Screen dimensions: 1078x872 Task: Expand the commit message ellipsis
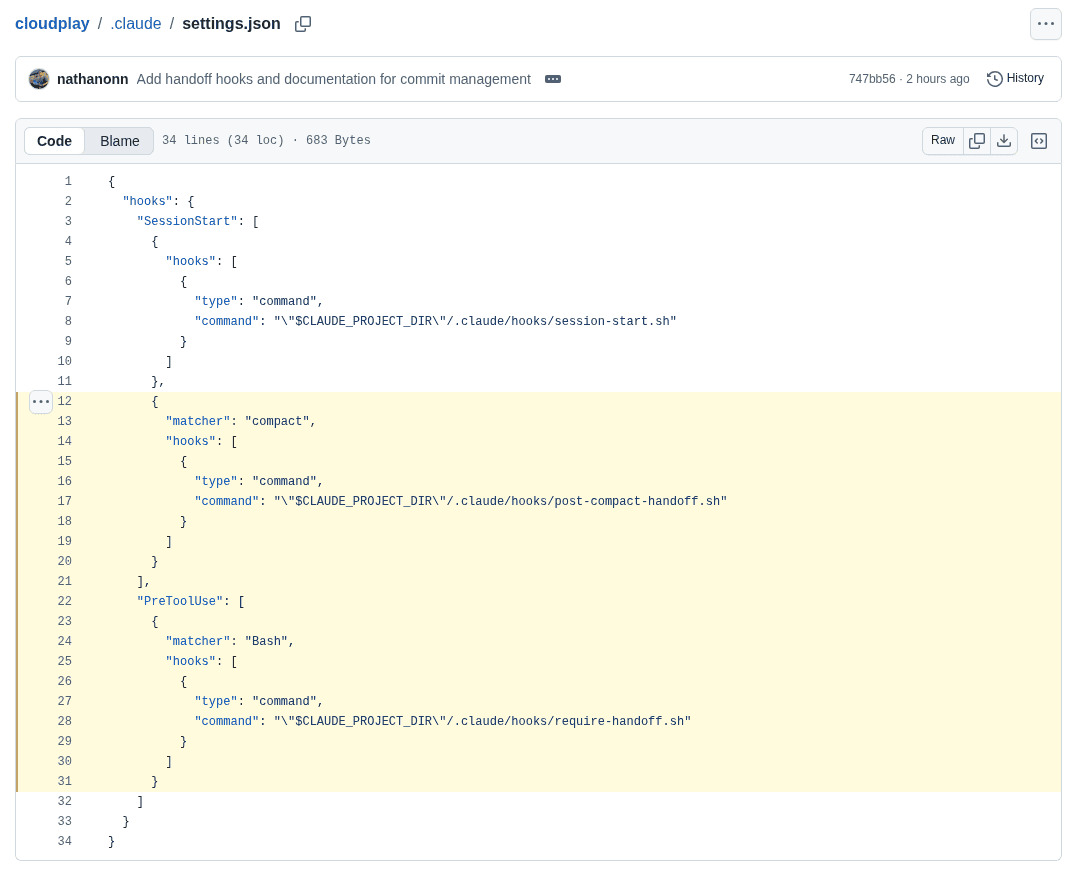point(553,79)
